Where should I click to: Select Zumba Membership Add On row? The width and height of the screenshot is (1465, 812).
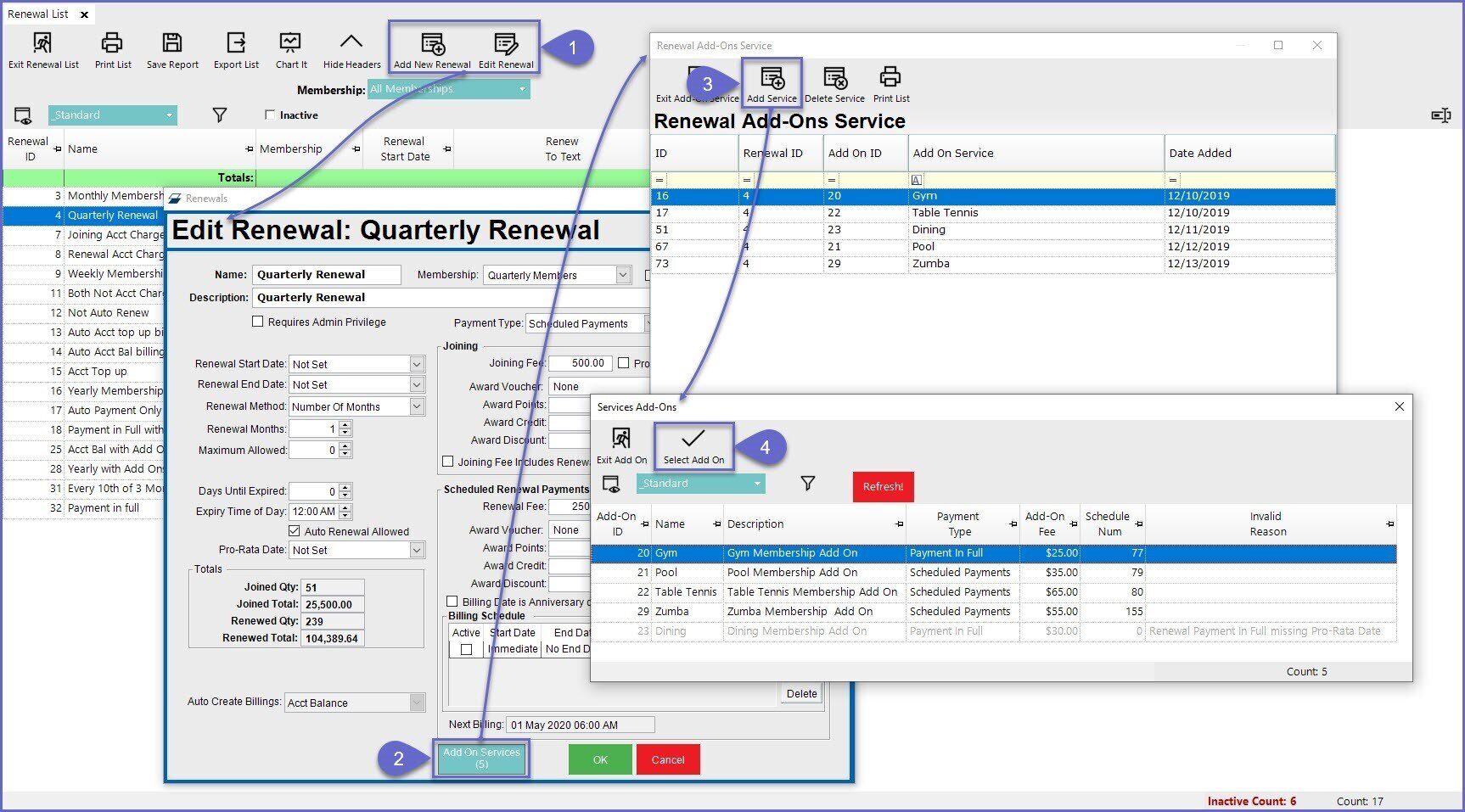coord(993,612)
